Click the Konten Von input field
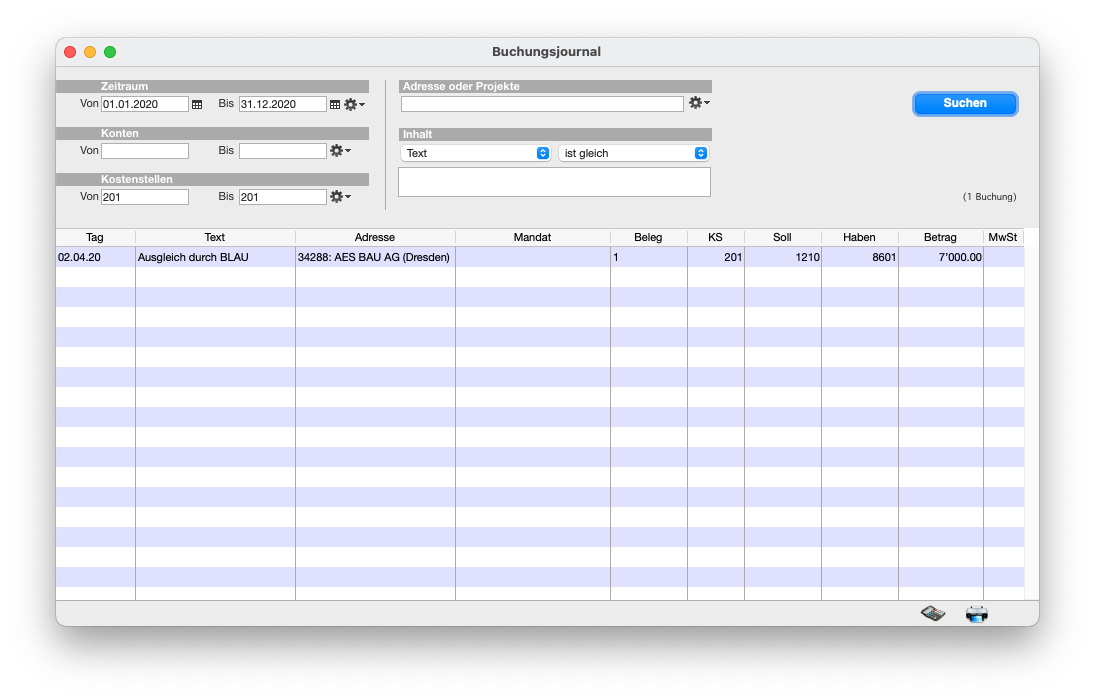Screen dimensions: 1095x700 tap(145, 151)
